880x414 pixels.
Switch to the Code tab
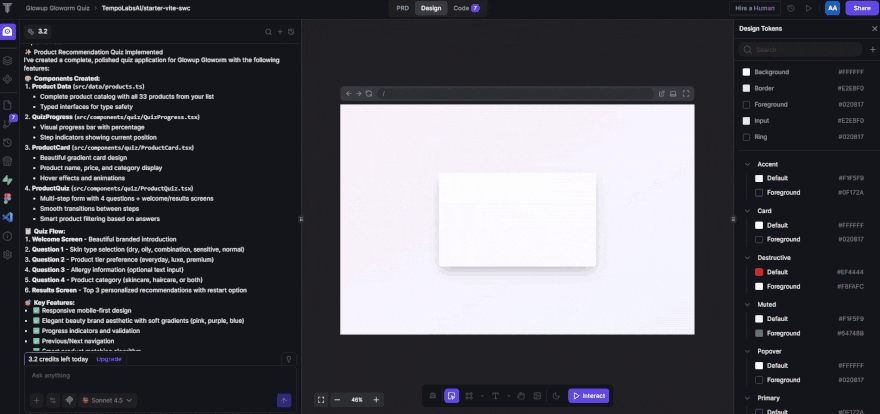(x=465, y=8)
